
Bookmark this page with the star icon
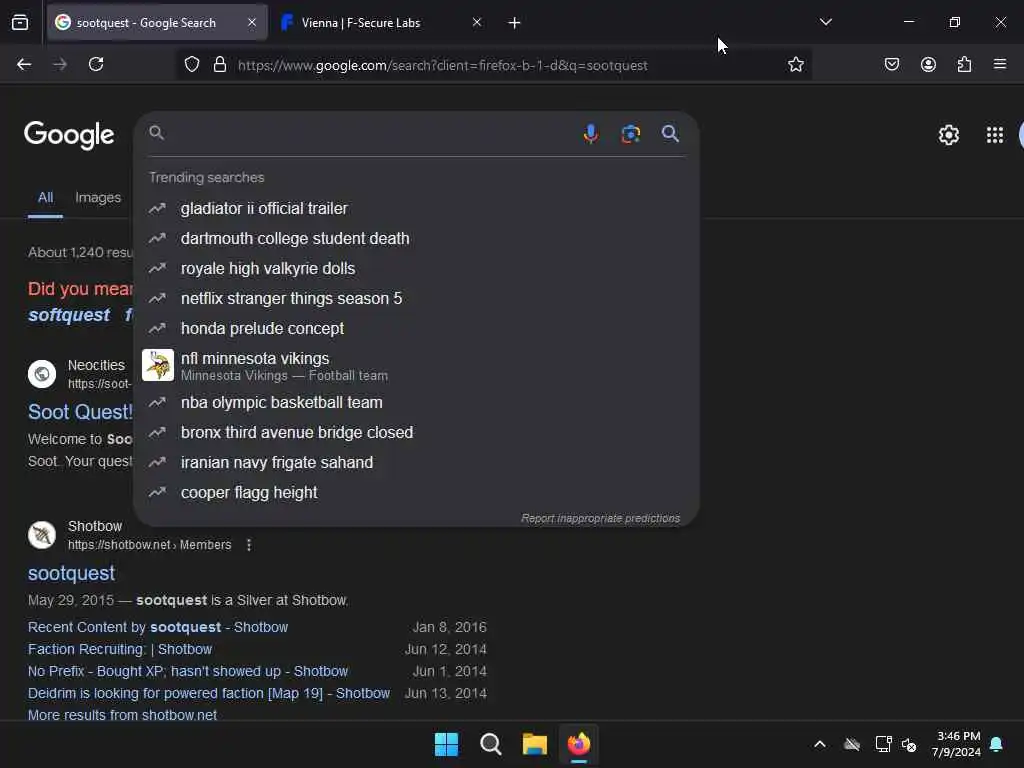click(x=795, y=65)
